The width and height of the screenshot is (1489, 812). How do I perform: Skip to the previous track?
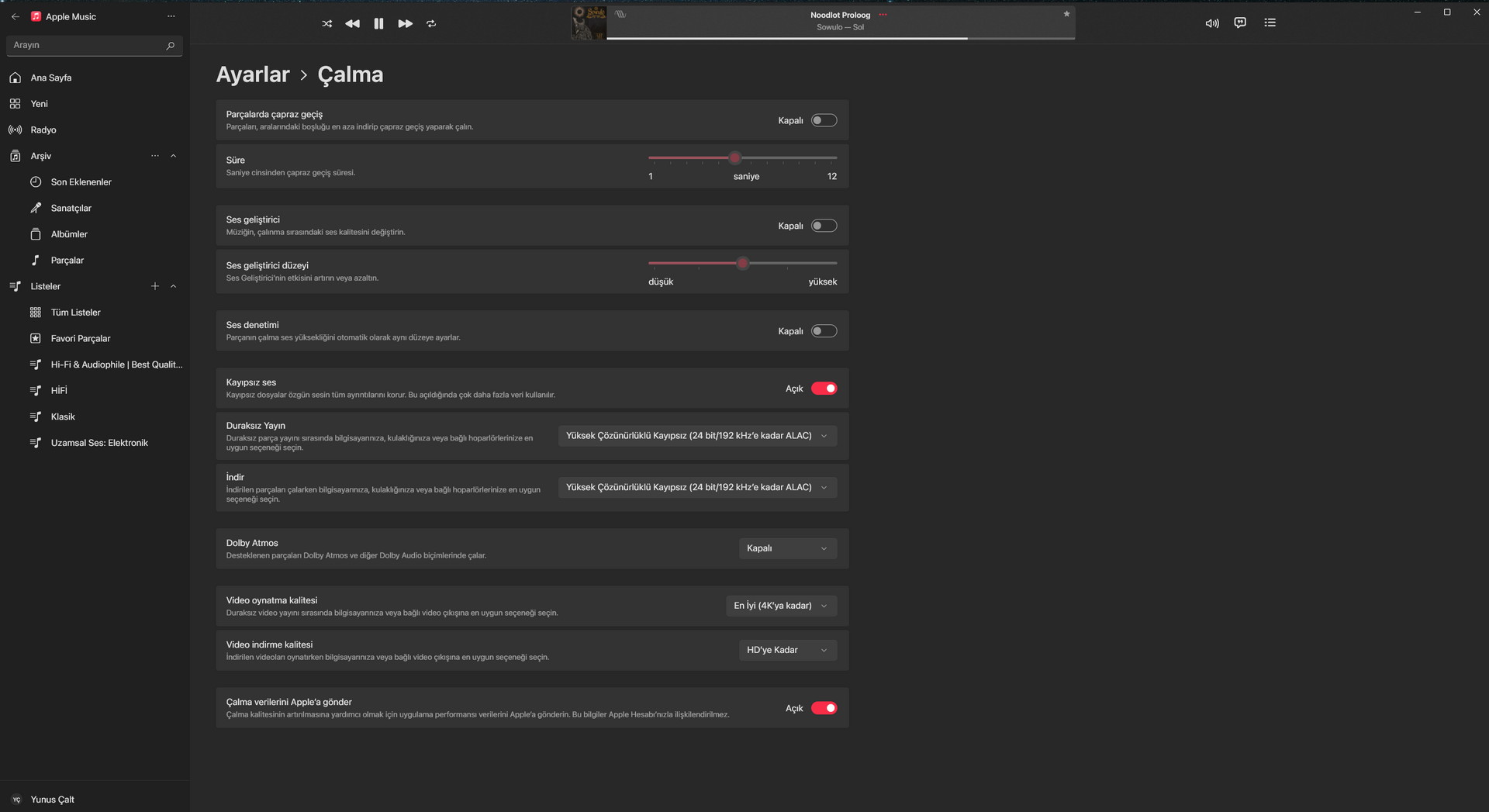(352, 23)
